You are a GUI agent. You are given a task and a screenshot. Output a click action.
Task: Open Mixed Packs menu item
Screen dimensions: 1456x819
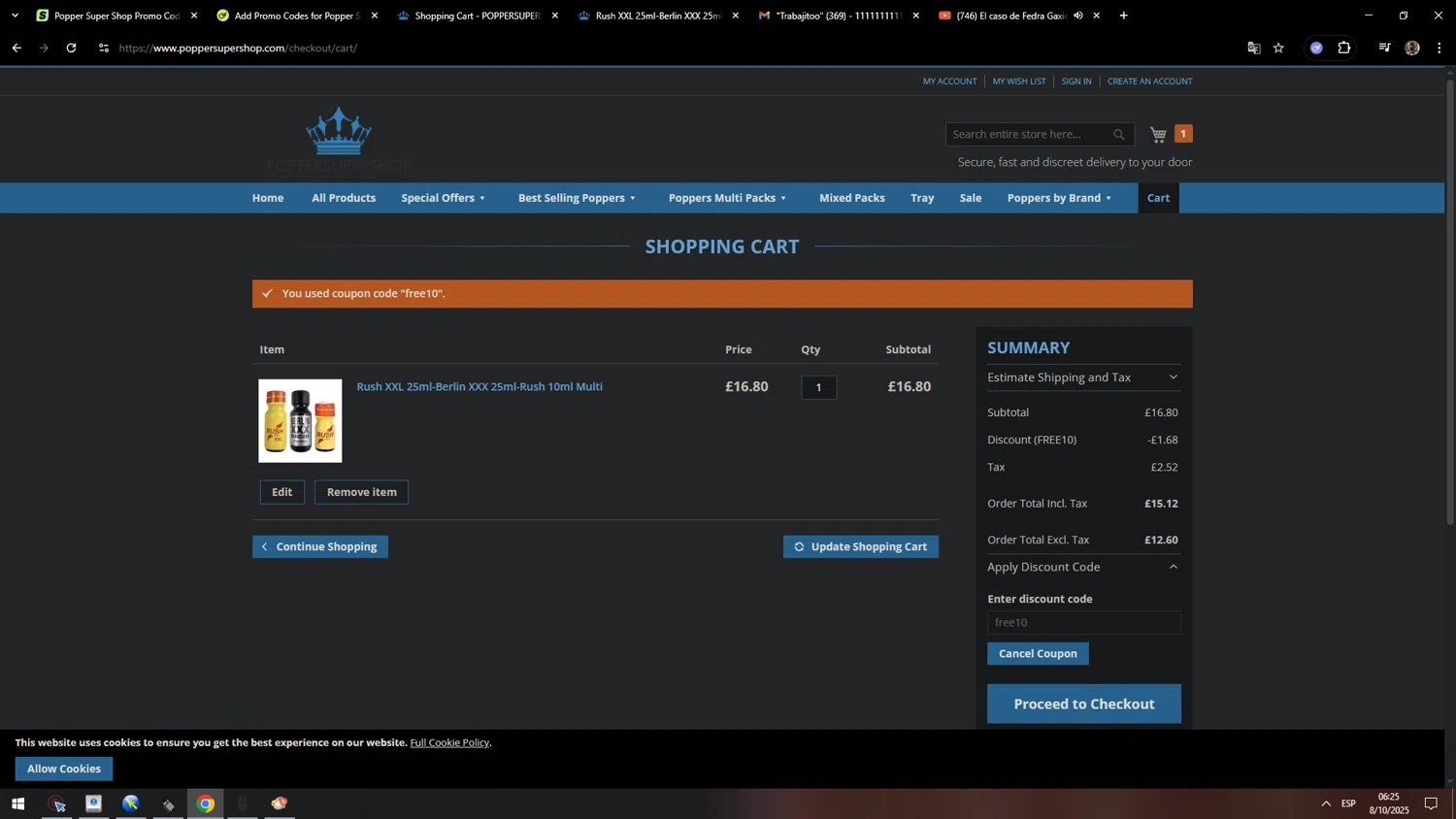point(852,198)
